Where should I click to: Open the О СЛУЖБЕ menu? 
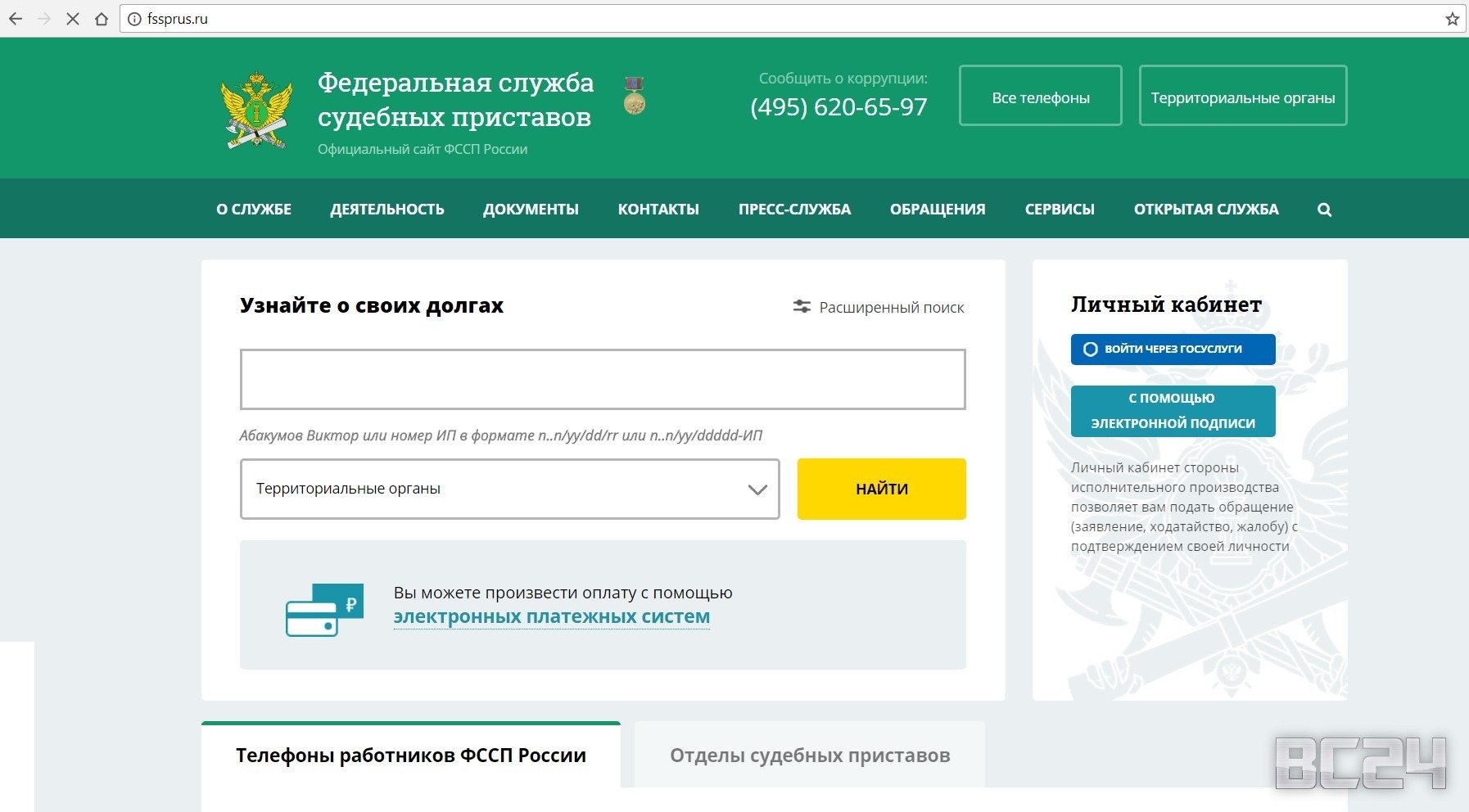click(254, 210)
